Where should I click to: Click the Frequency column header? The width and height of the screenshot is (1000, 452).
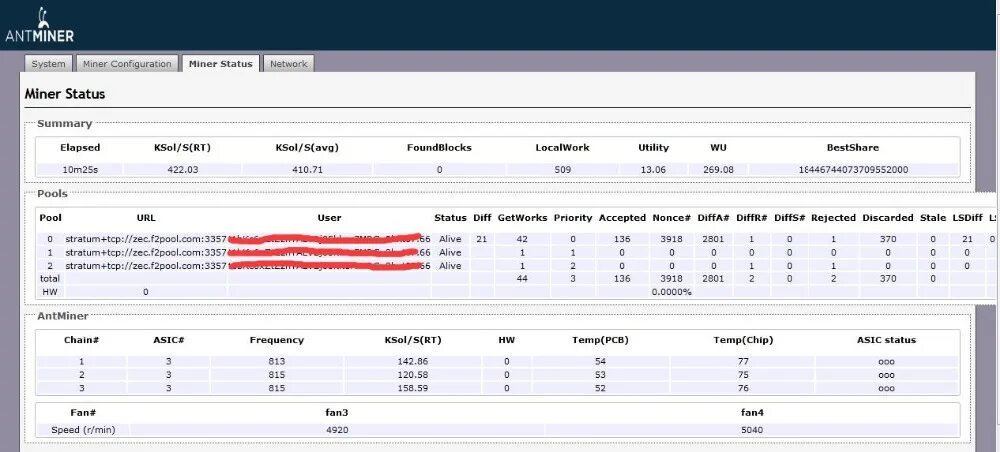pos(277,340)
